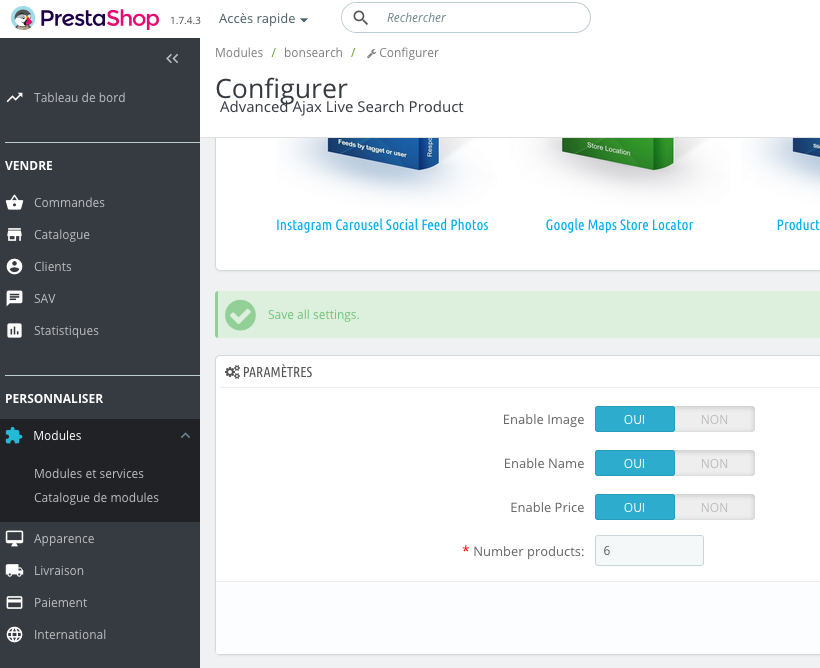Click the Livraison truck icon
The image size is (820, 668).
(x=15, y=570)
